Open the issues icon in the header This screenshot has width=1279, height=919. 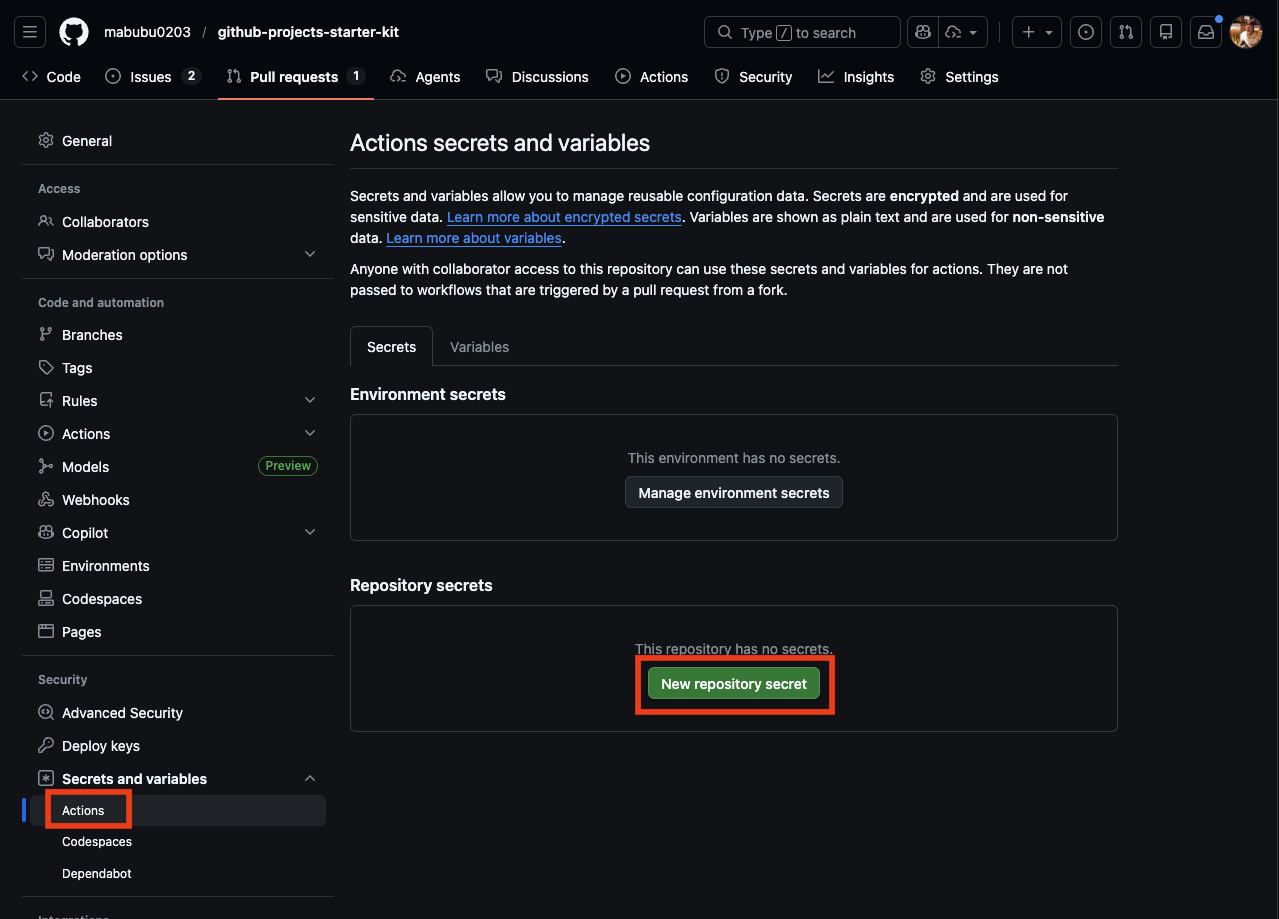(1086, 32)
